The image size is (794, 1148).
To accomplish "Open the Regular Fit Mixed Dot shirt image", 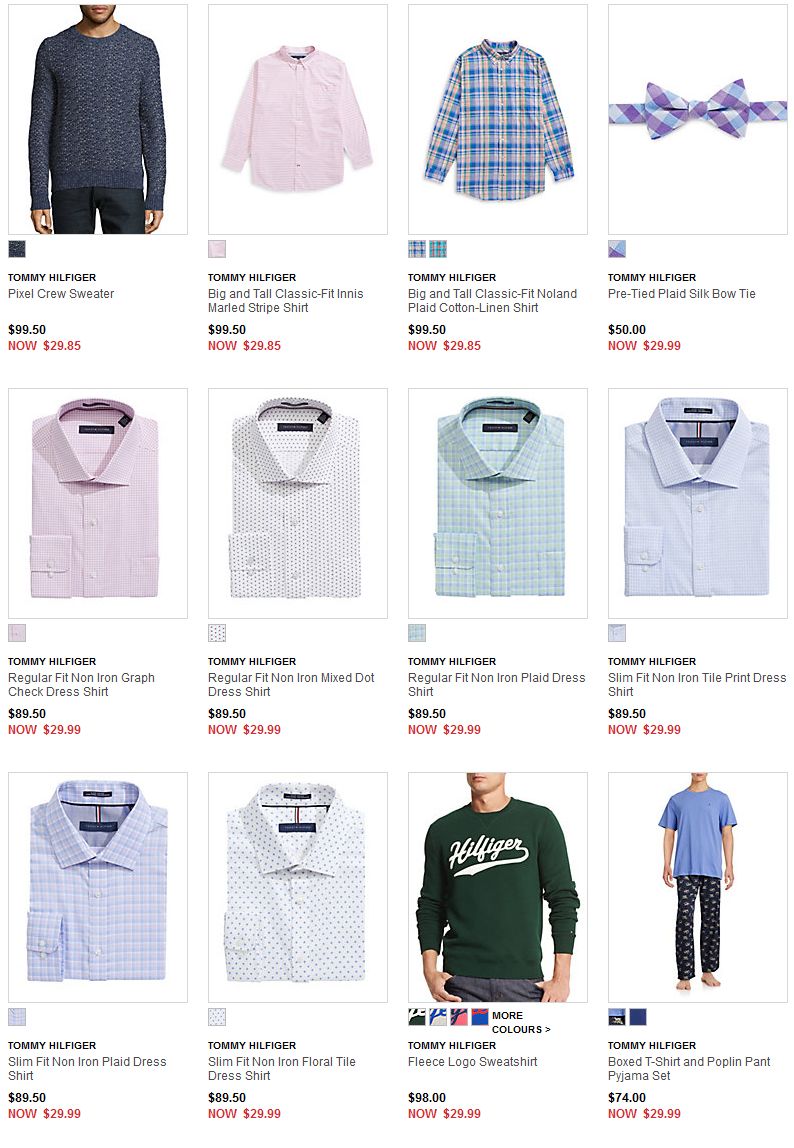I will pyautogui.click(x=297, y=503).
